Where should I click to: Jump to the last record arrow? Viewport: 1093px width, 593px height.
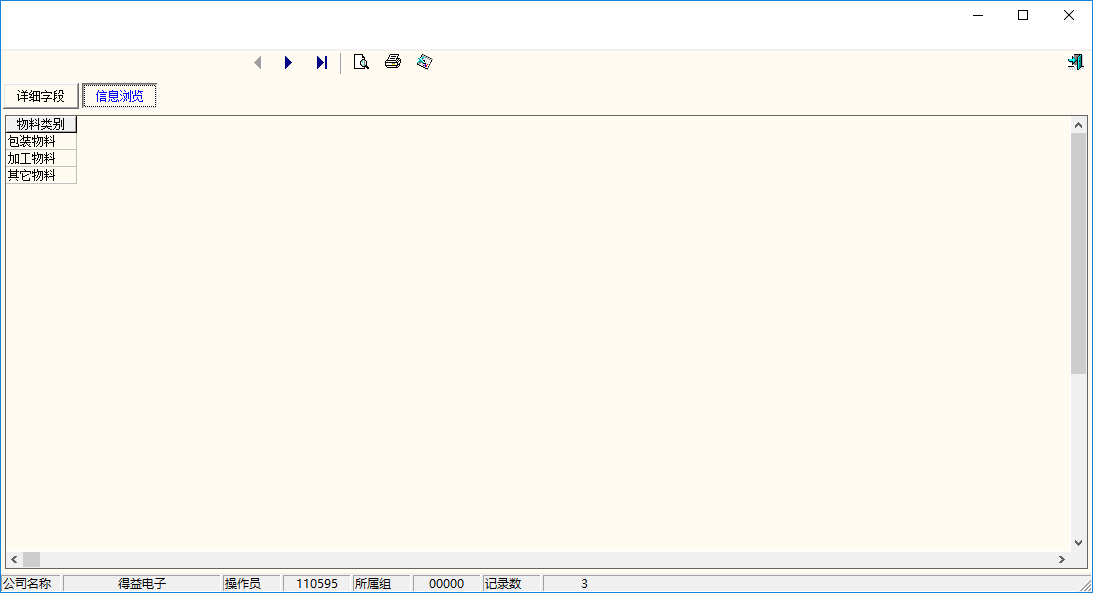(321, 63)
